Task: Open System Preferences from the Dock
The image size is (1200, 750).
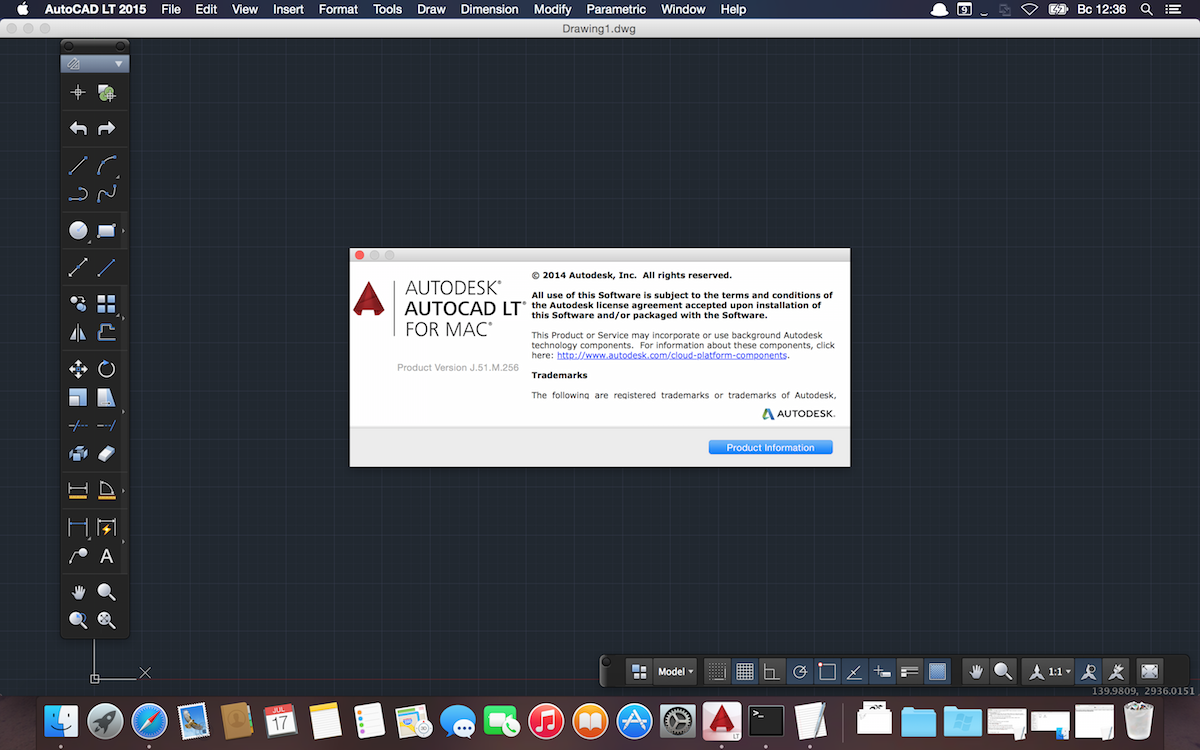Action: coord(679,720)
